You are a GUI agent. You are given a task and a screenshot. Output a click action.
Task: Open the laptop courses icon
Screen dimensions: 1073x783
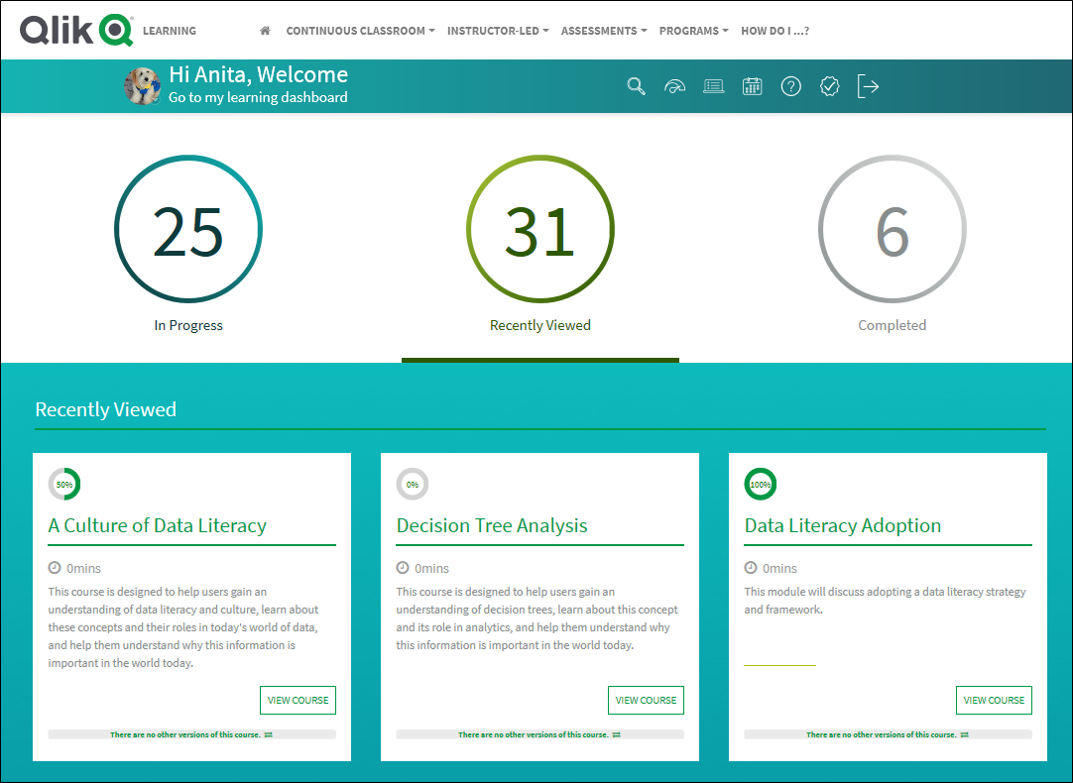click(713, 86)
